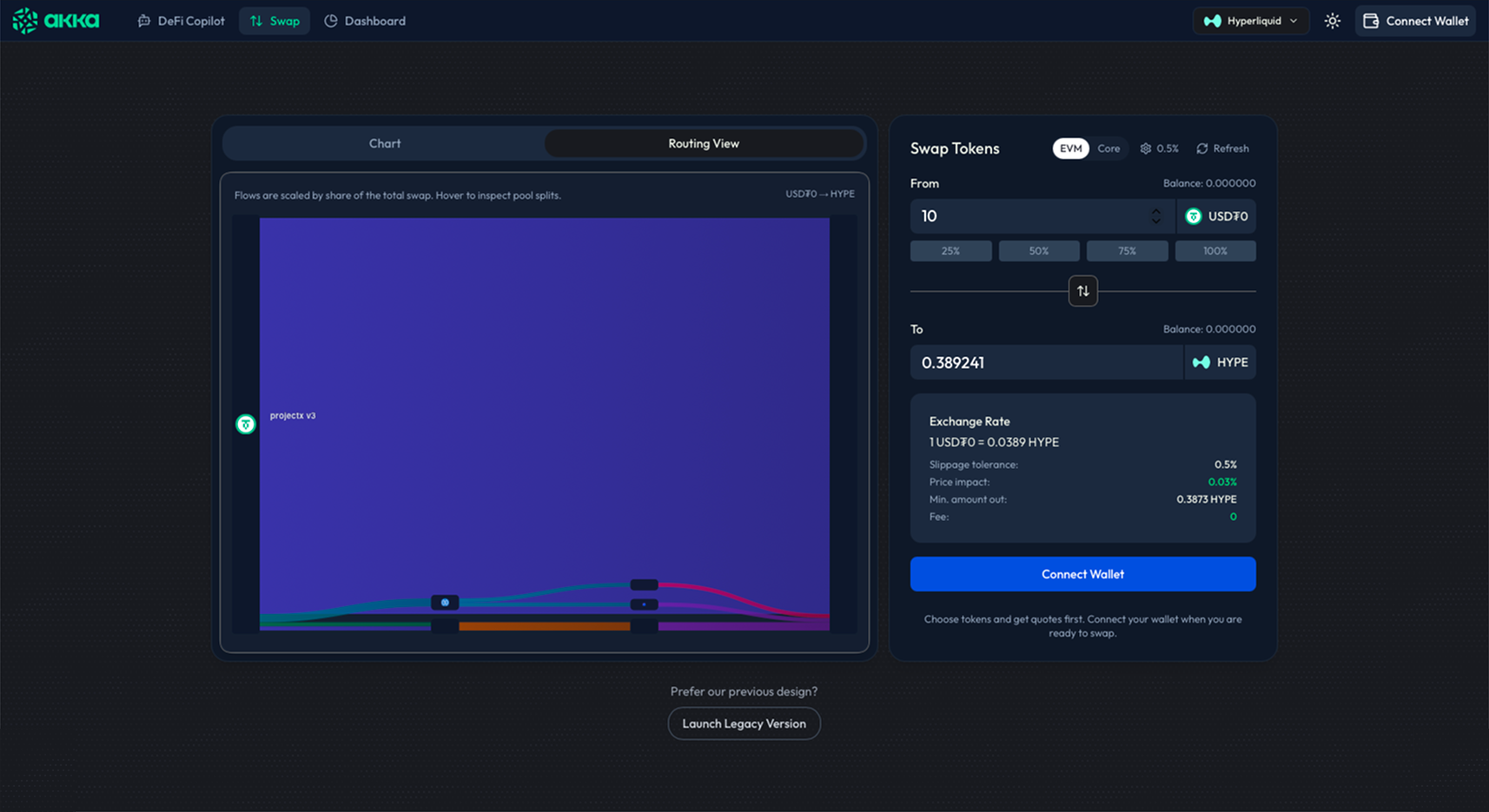The width and height of the screenshot is (1489, 812).
Task: Open the slippage settings gear icon
Action: tap(1146, 149)
